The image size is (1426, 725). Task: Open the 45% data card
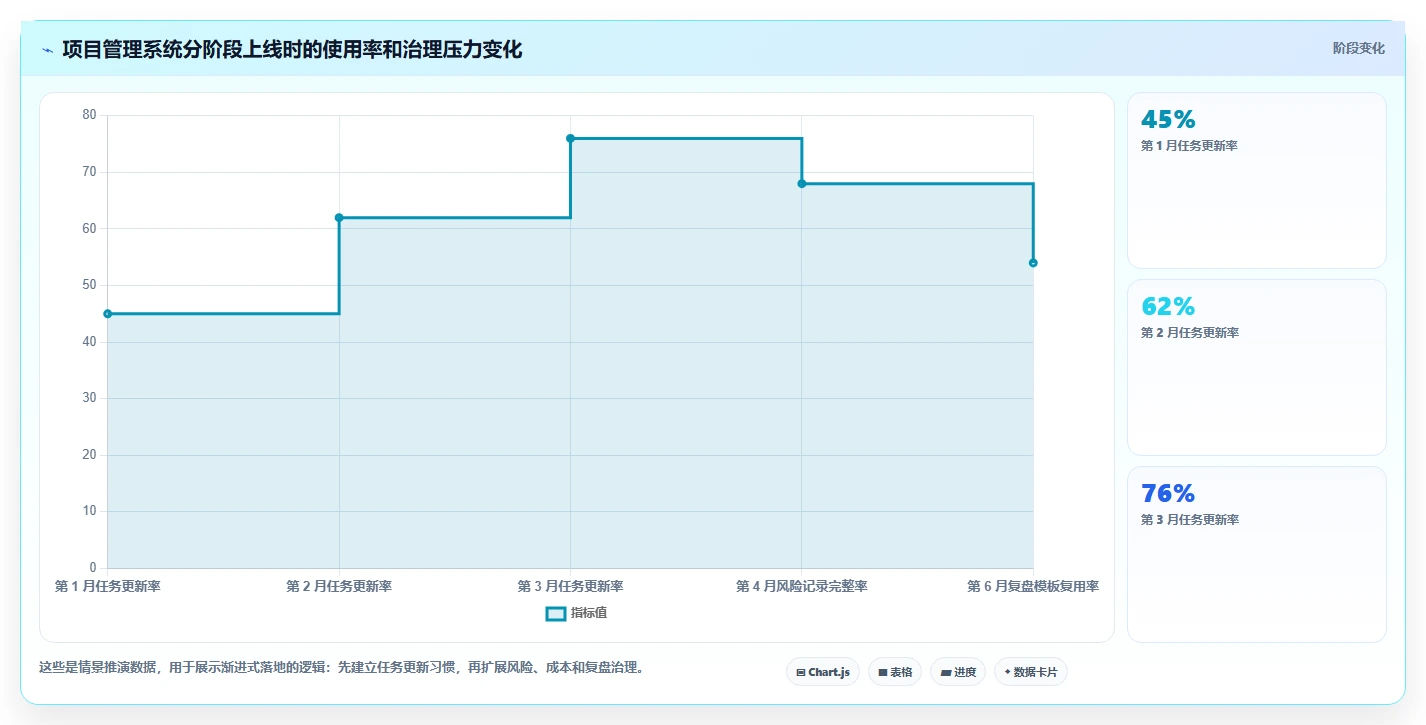click(1257, 180)
